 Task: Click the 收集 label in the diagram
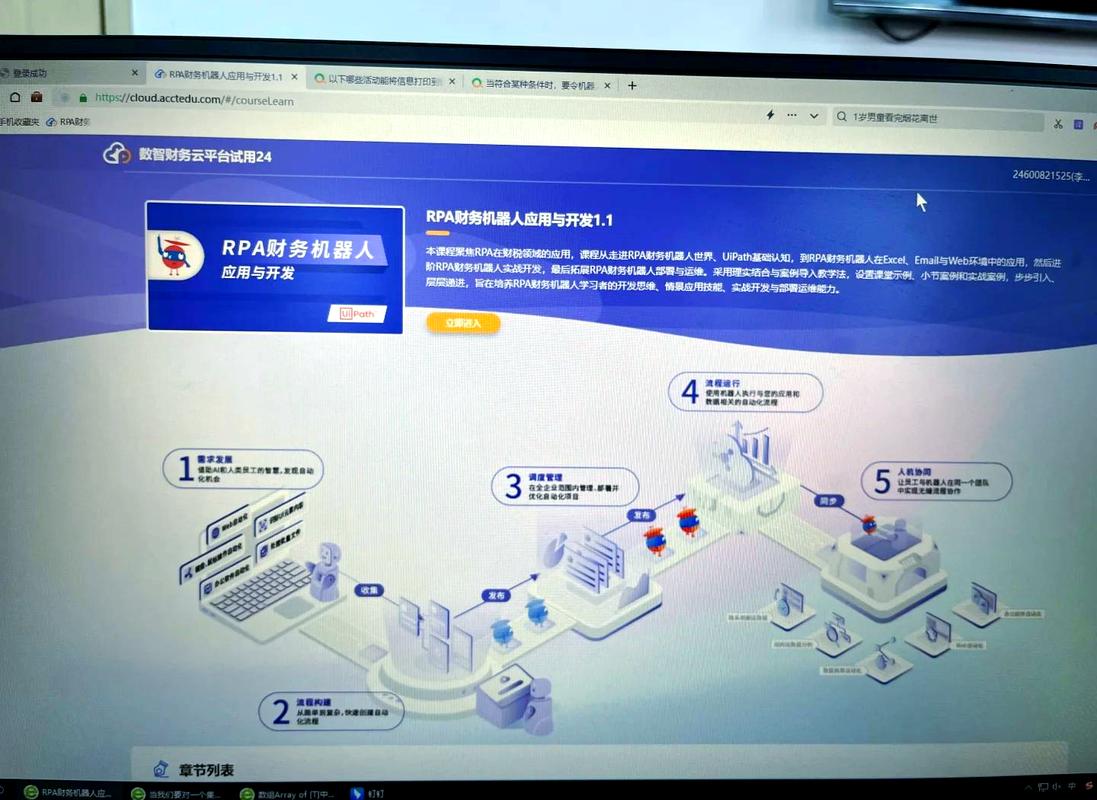pyautogui.click(x=369, y=590)
